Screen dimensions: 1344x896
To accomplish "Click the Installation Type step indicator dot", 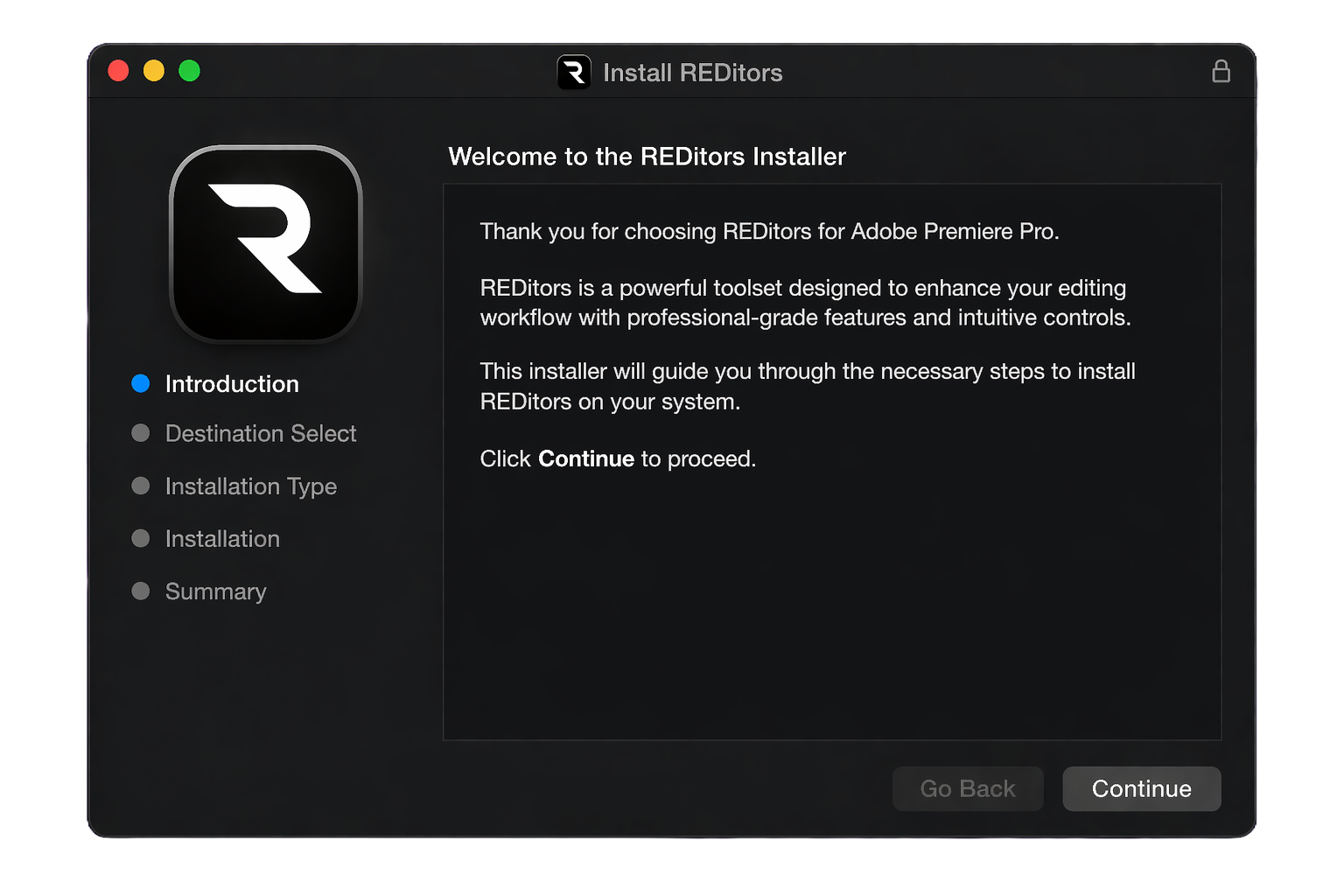I will coord(141,486).
